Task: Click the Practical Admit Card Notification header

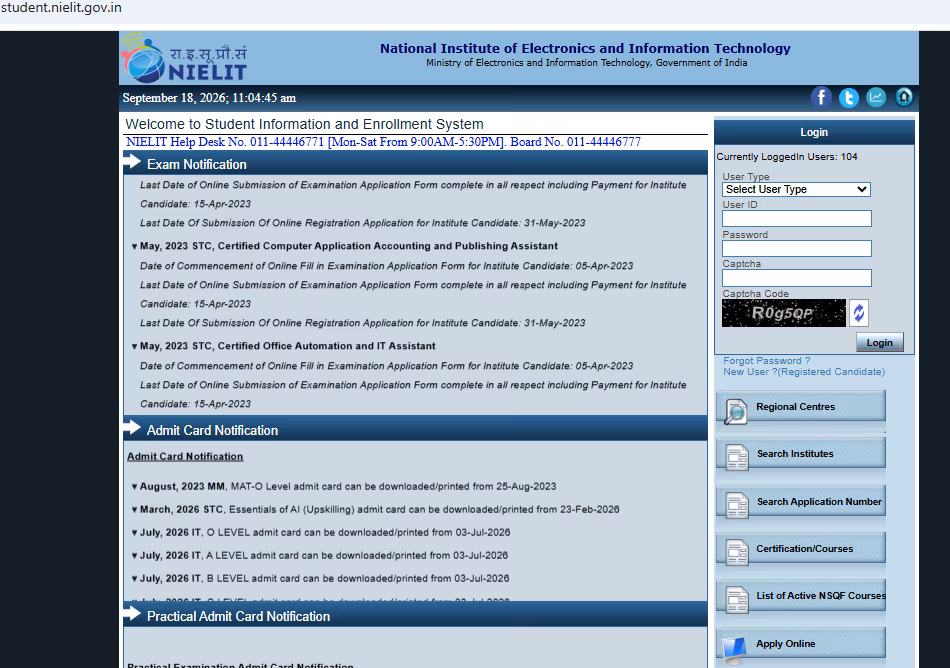Action: tap(415, 615)
